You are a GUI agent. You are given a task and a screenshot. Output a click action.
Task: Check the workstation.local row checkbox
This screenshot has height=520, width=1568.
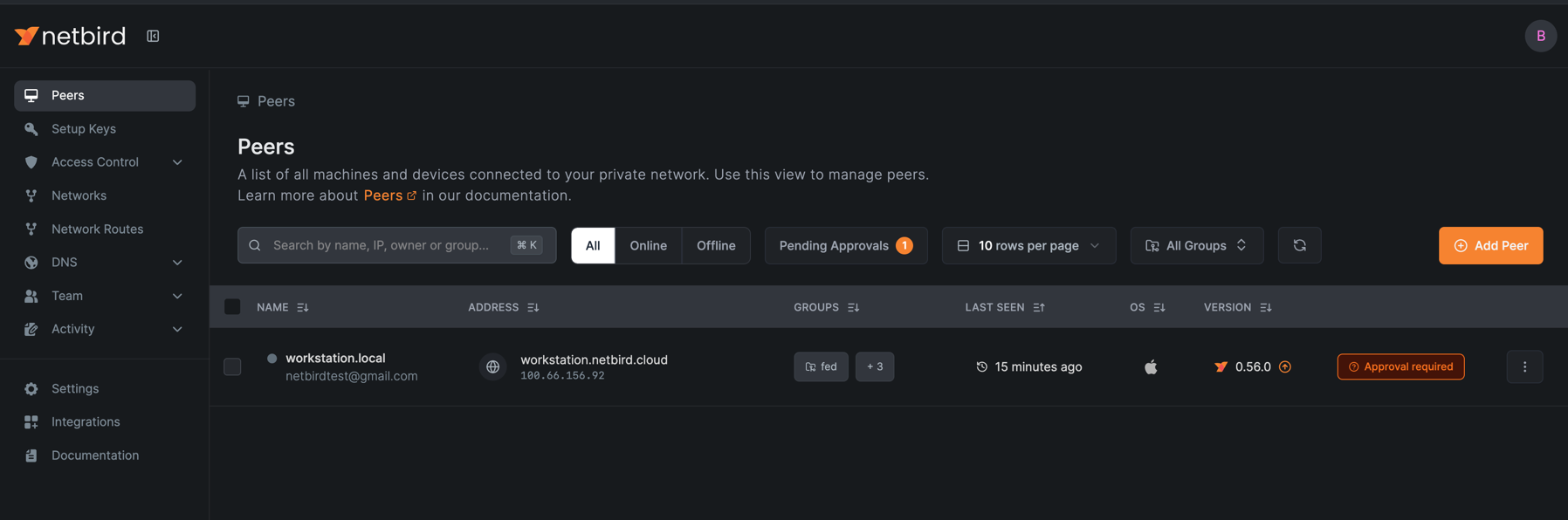coord(232,367)
